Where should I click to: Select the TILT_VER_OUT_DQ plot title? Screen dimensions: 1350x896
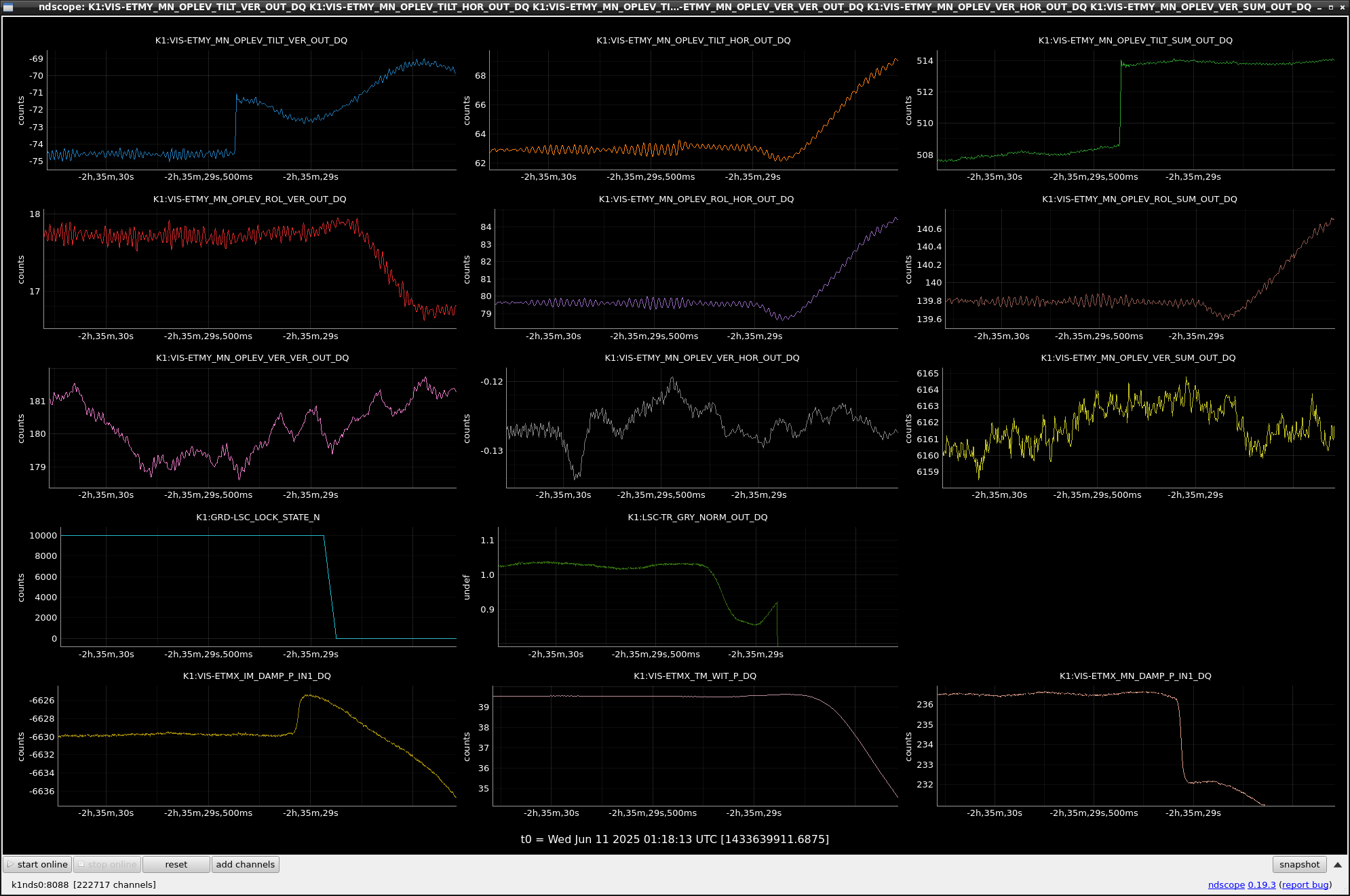(251, 40)
